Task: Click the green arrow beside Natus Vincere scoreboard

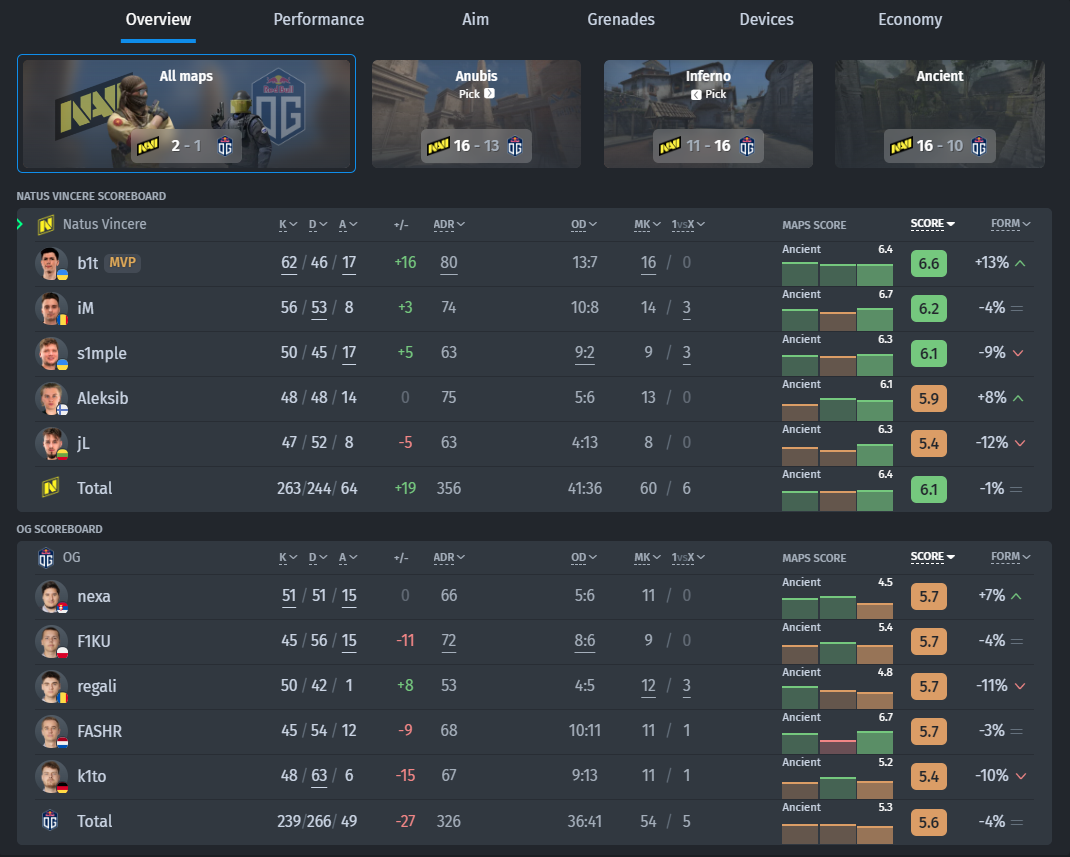Action: [20, 224]
